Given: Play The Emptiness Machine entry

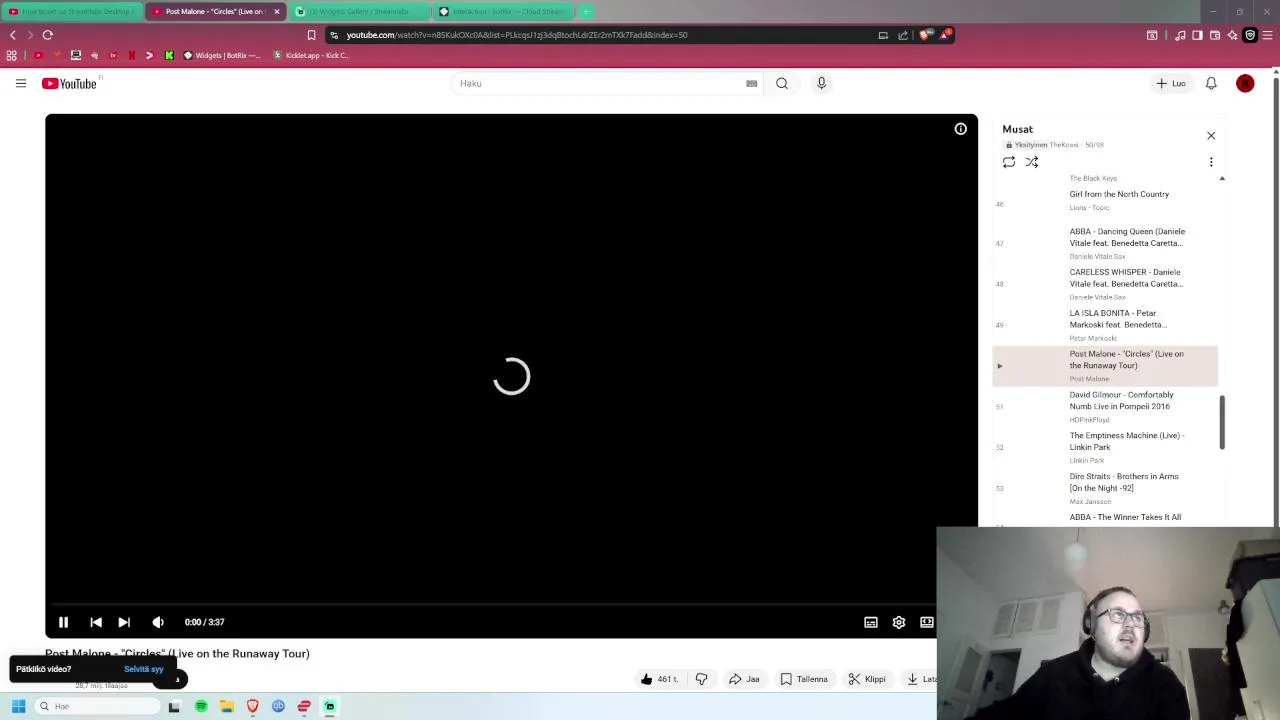Looking at the screenshot, I should (1105, 447).
